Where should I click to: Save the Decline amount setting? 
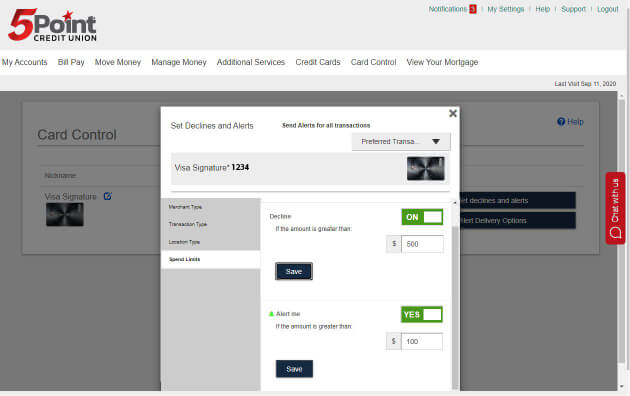[294, 271]
